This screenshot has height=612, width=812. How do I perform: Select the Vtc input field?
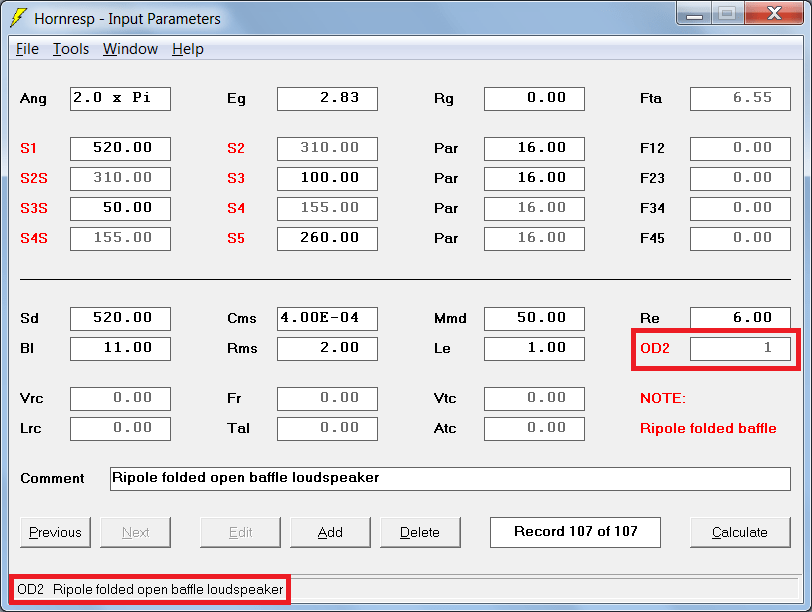pyautogui.click(x=534, y=399)
